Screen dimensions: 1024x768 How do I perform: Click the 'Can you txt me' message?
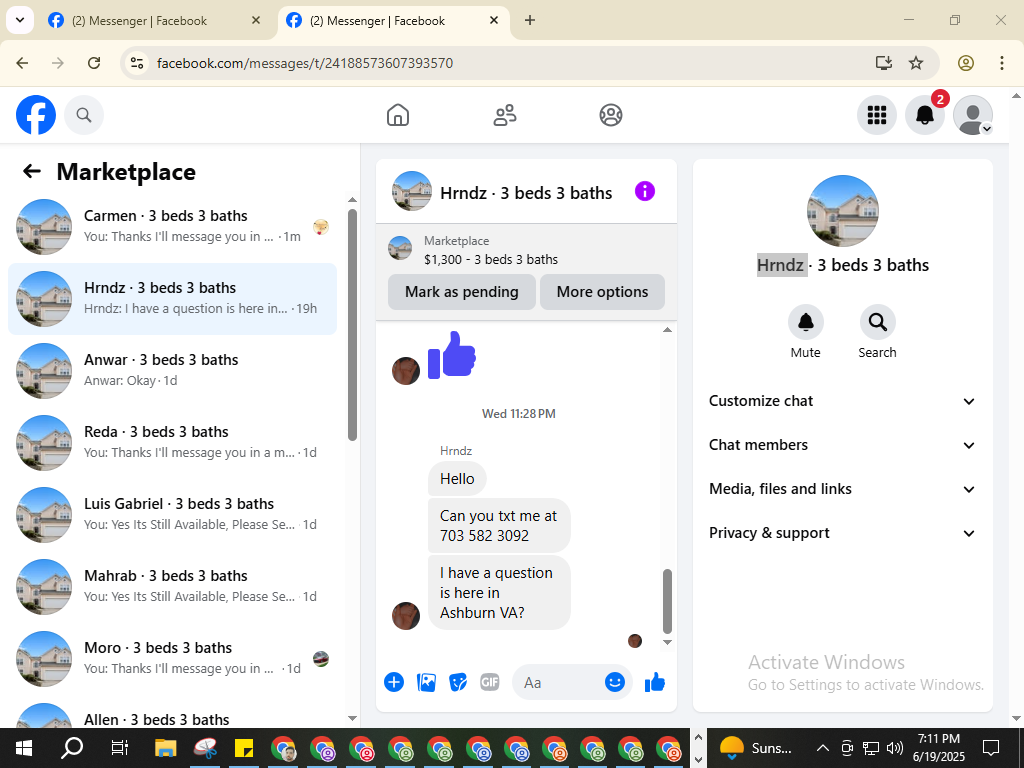(499, 526)
